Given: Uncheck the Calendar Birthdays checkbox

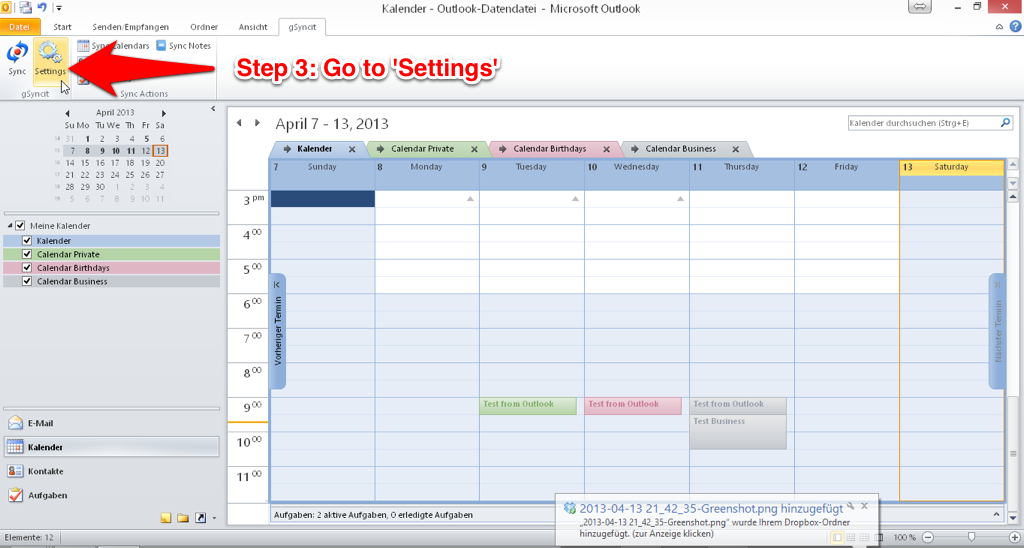Looking at the screenshot, I should [x=27, y=268].
